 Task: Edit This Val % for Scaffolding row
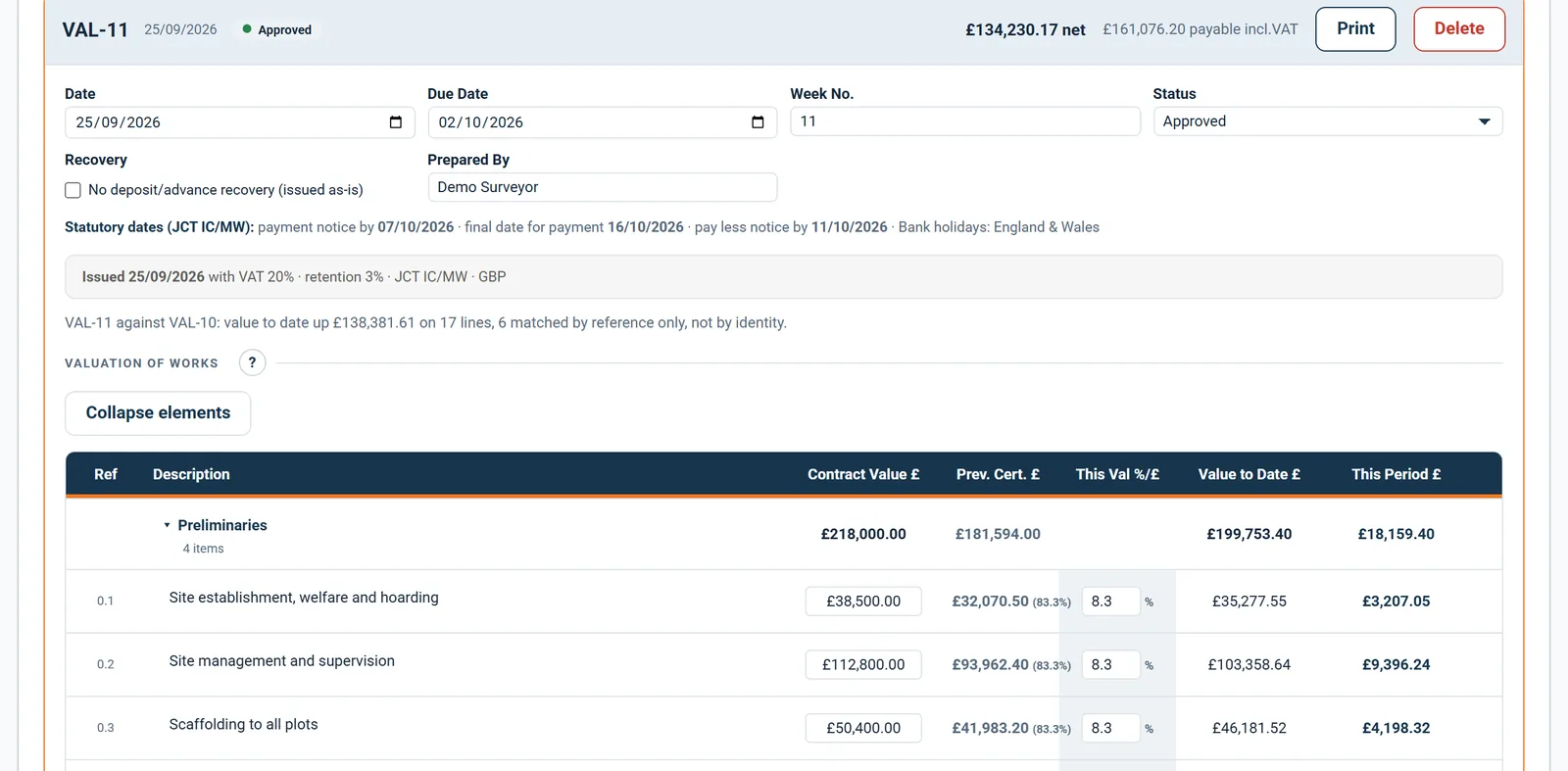[1111, 728]
